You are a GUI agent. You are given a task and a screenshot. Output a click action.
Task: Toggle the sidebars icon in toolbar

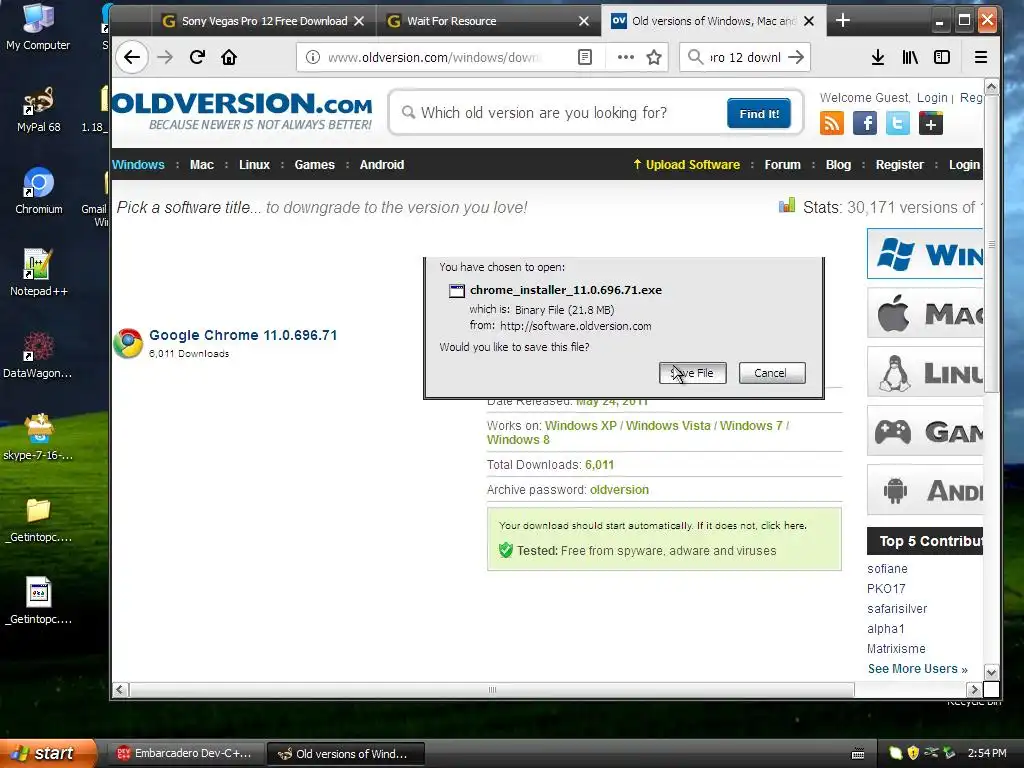click(x=942, y=57)
